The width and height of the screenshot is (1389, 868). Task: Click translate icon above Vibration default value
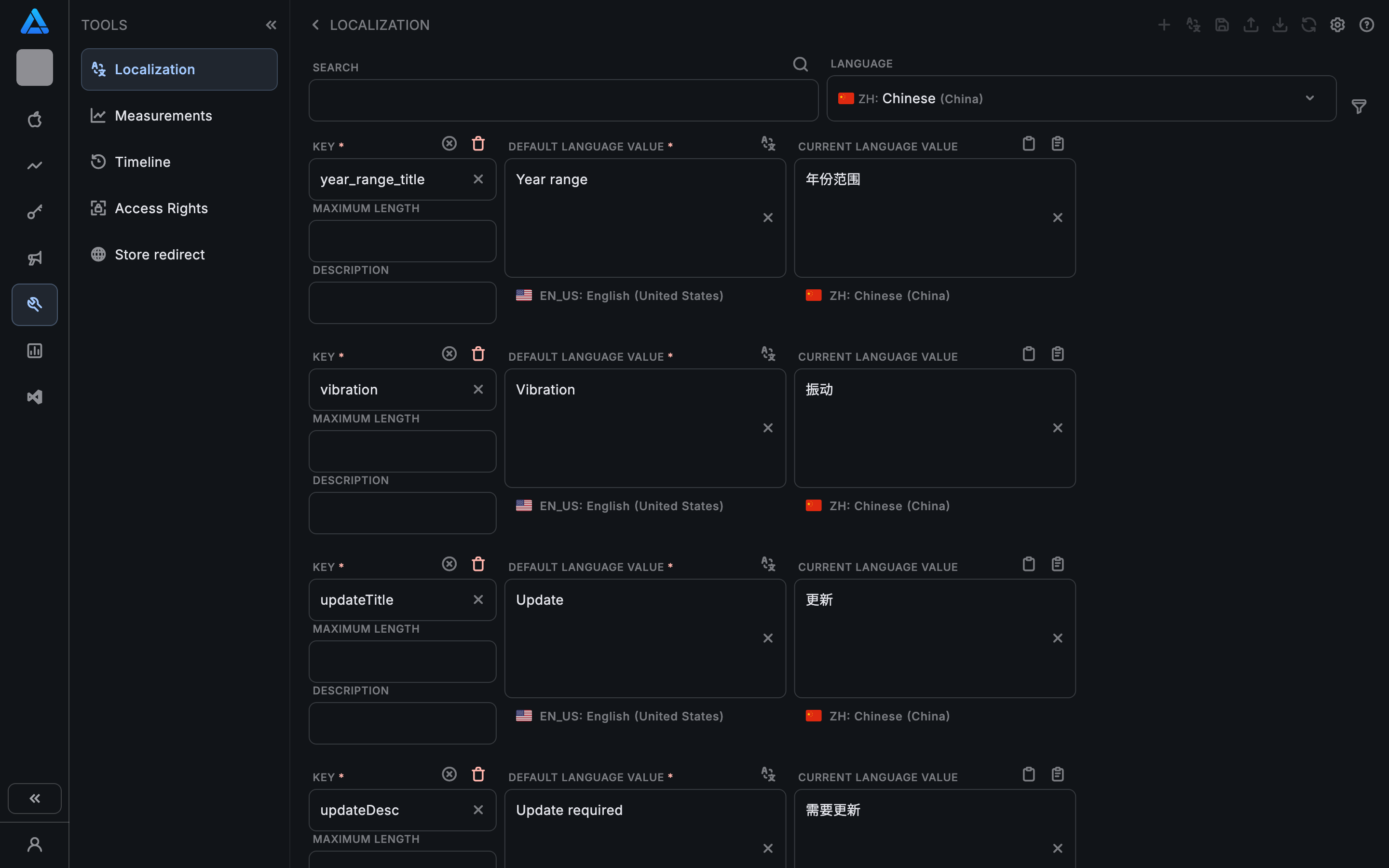click(x=768, y=353)
